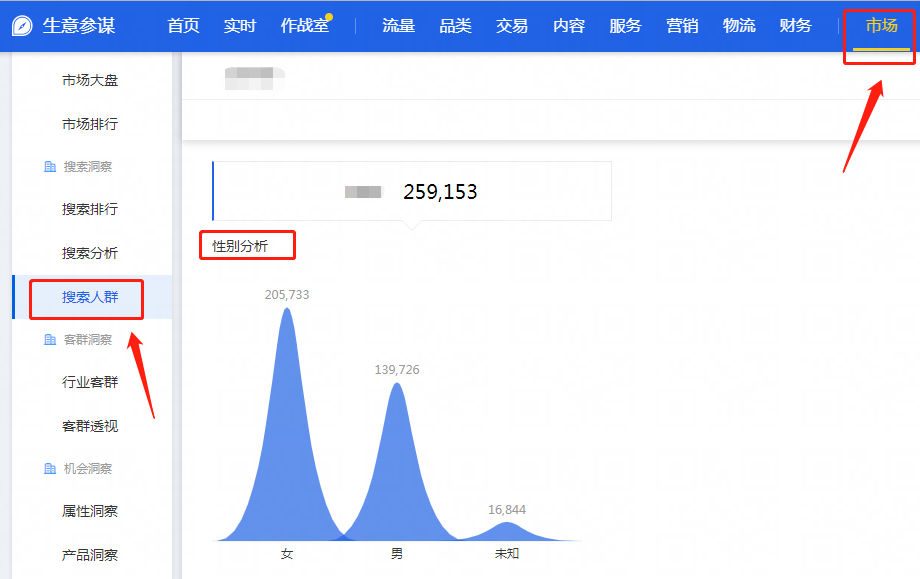This screenshot has width=920, height=579.
Task: Select 市场大盘 in the sidebar
Action: [x=90, y=80]
